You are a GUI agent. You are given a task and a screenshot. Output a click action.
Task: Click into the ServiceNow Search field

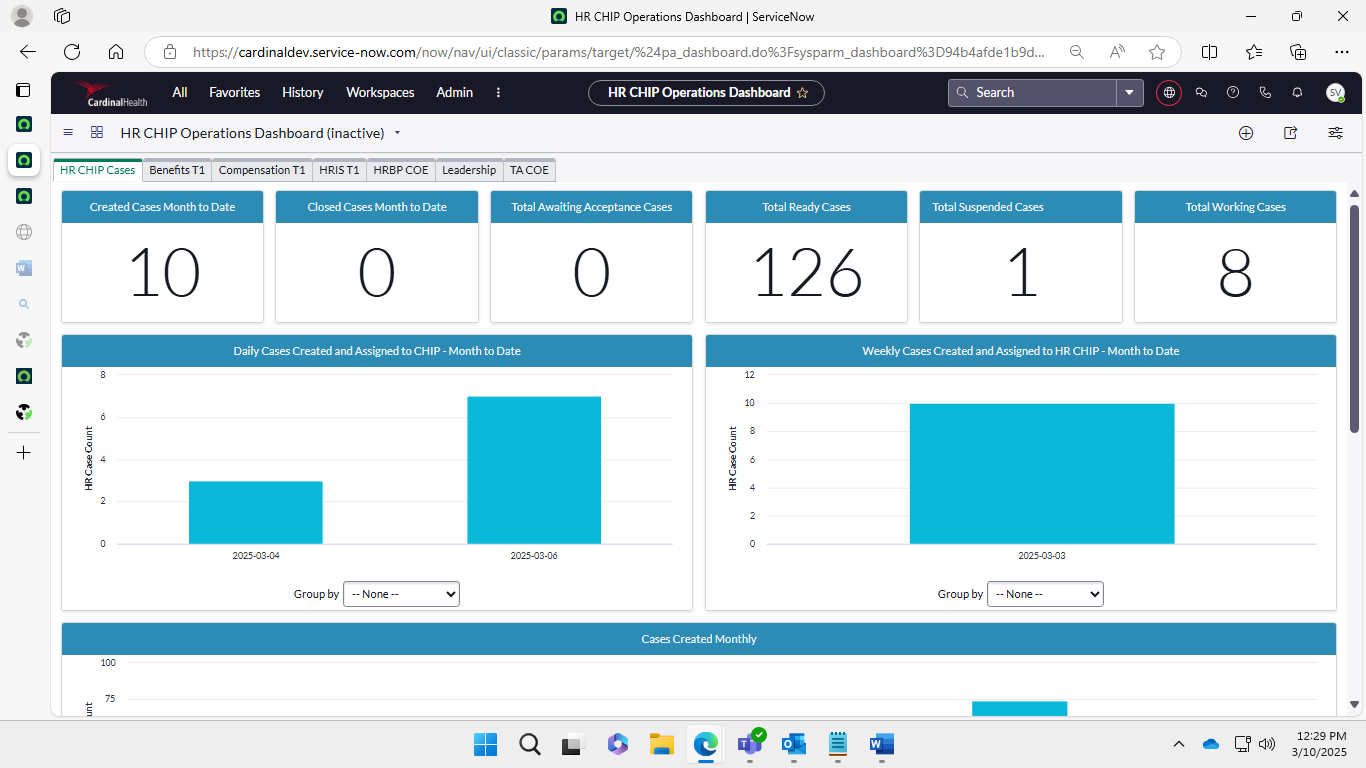(1032, 92)
